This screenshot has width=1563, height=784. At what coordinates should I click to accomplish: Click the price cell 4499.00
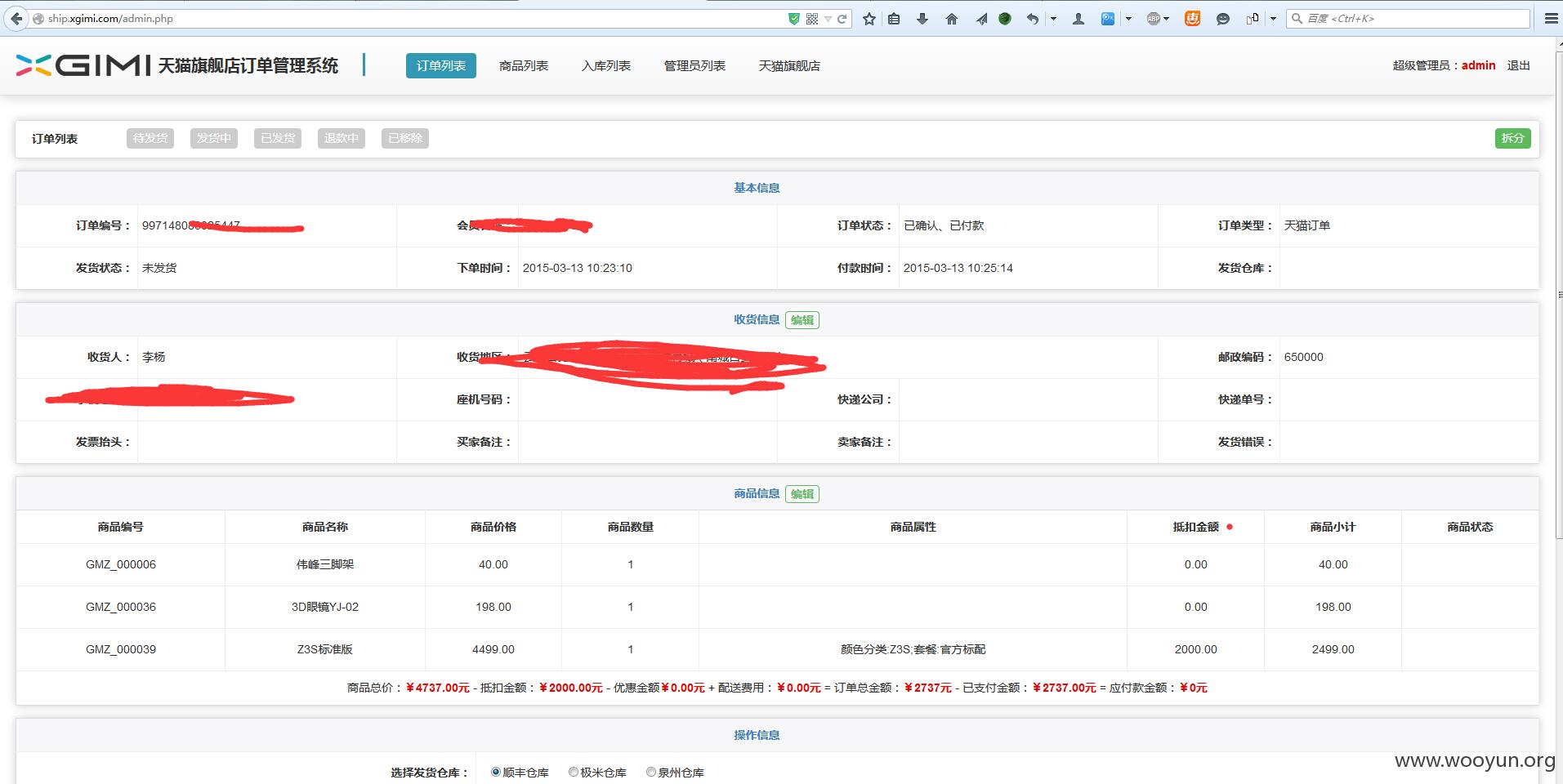point(493,649)
